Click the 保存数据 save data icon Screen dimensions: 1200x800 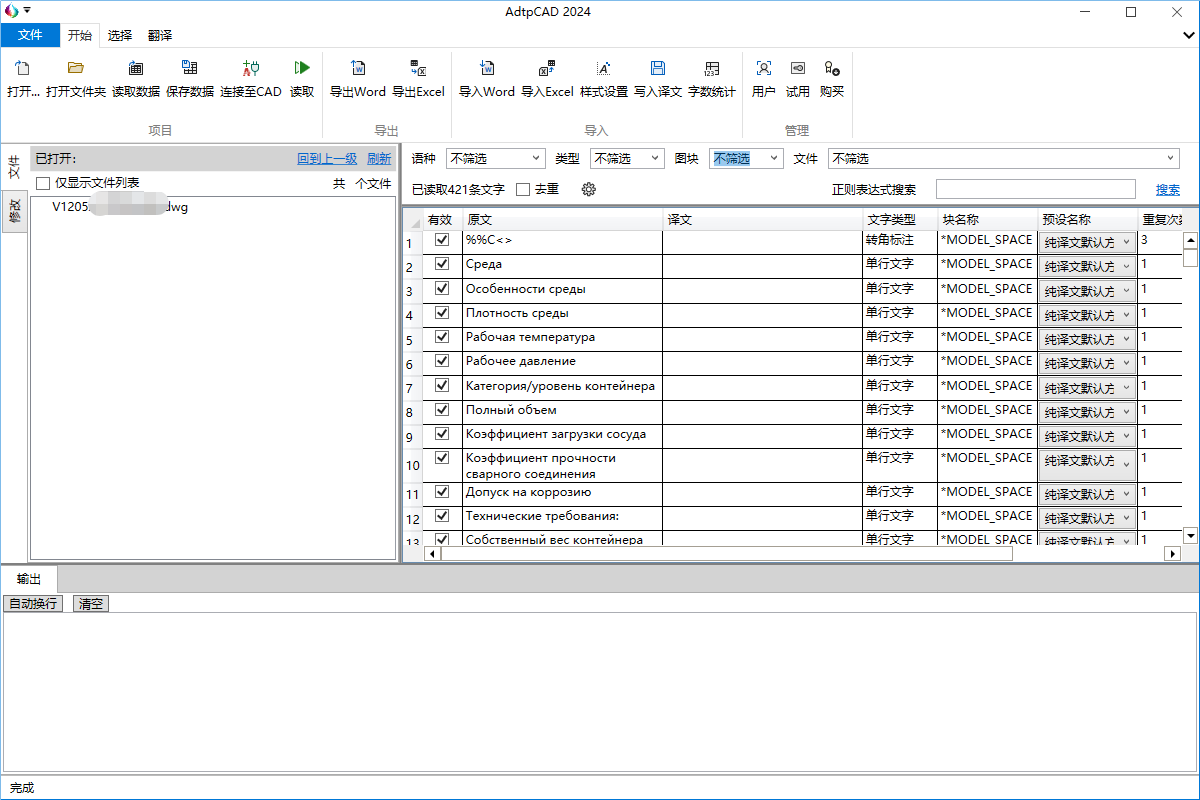point(189,69)
